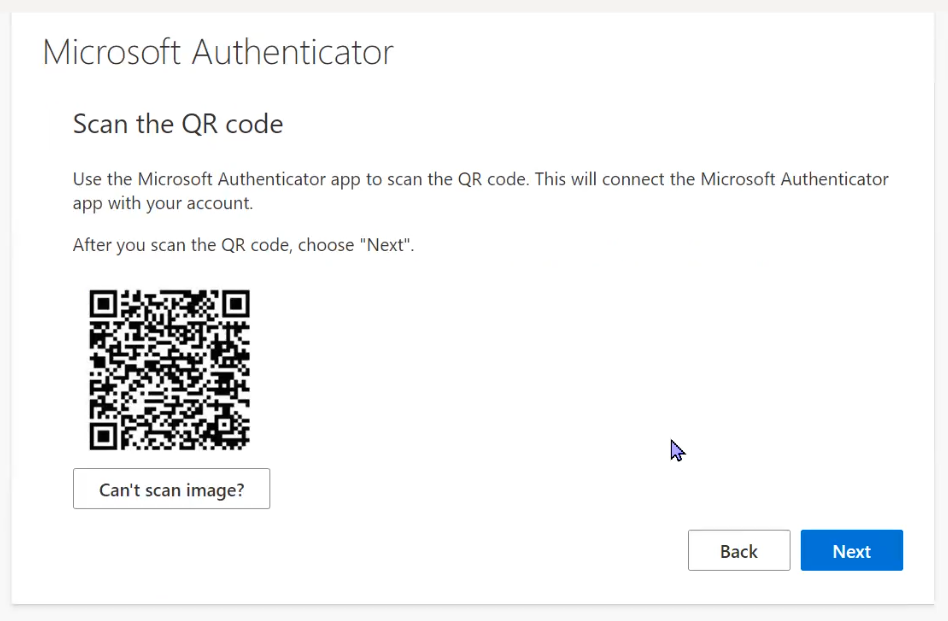Click the "Scan the QR code" heading
948x621 pixels.
click(x=178, y=124)
